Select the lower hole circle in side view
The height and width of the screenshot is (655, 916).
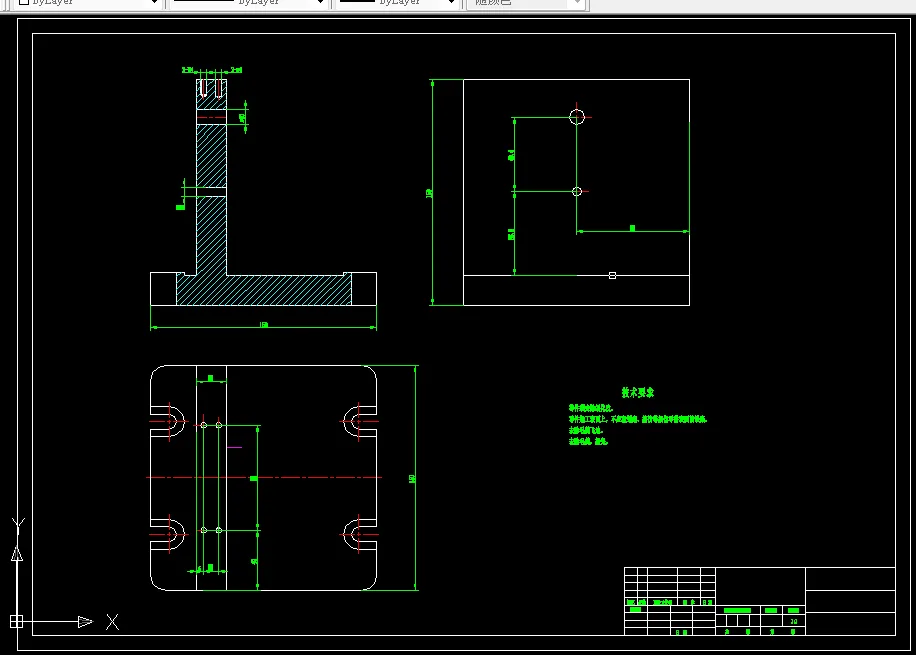577,192
